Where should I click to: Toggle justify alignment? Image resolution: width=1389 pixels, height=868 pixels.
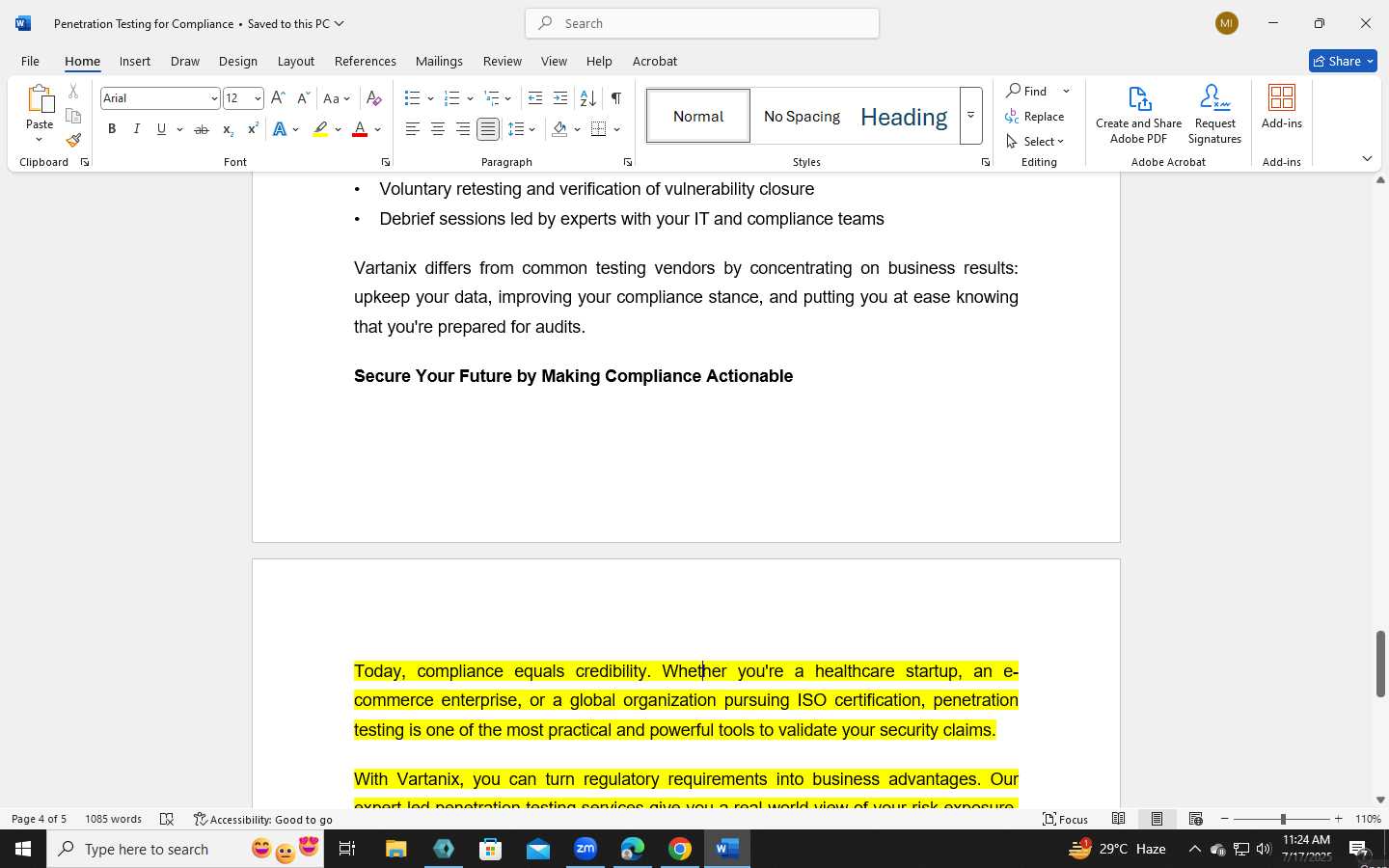pyautogui.click(x=488, y=129)
